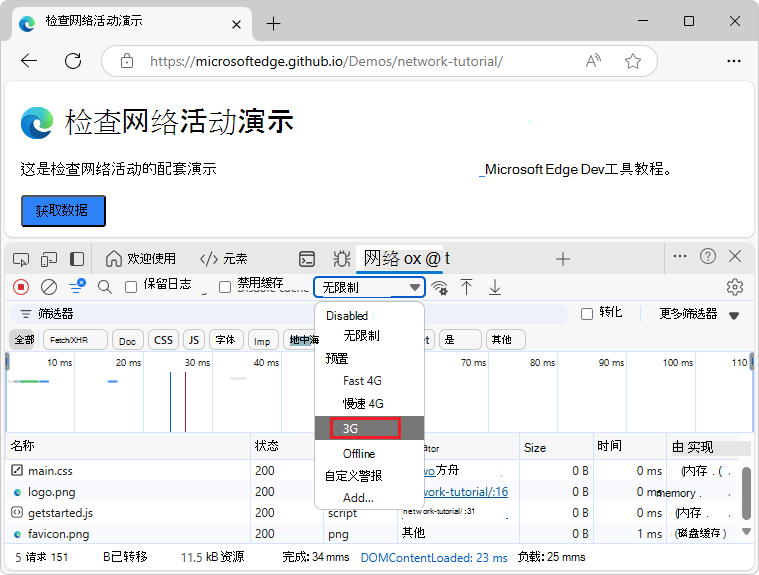Import HAR file upload arrow
Screen dimensions: 759x575
(x=466, y=287)
